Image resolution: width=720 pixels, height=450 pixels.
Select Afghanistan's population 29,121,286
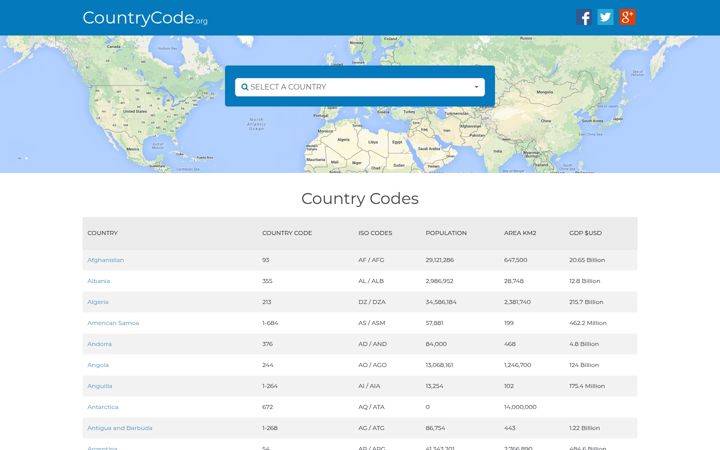tap(439, 260)
